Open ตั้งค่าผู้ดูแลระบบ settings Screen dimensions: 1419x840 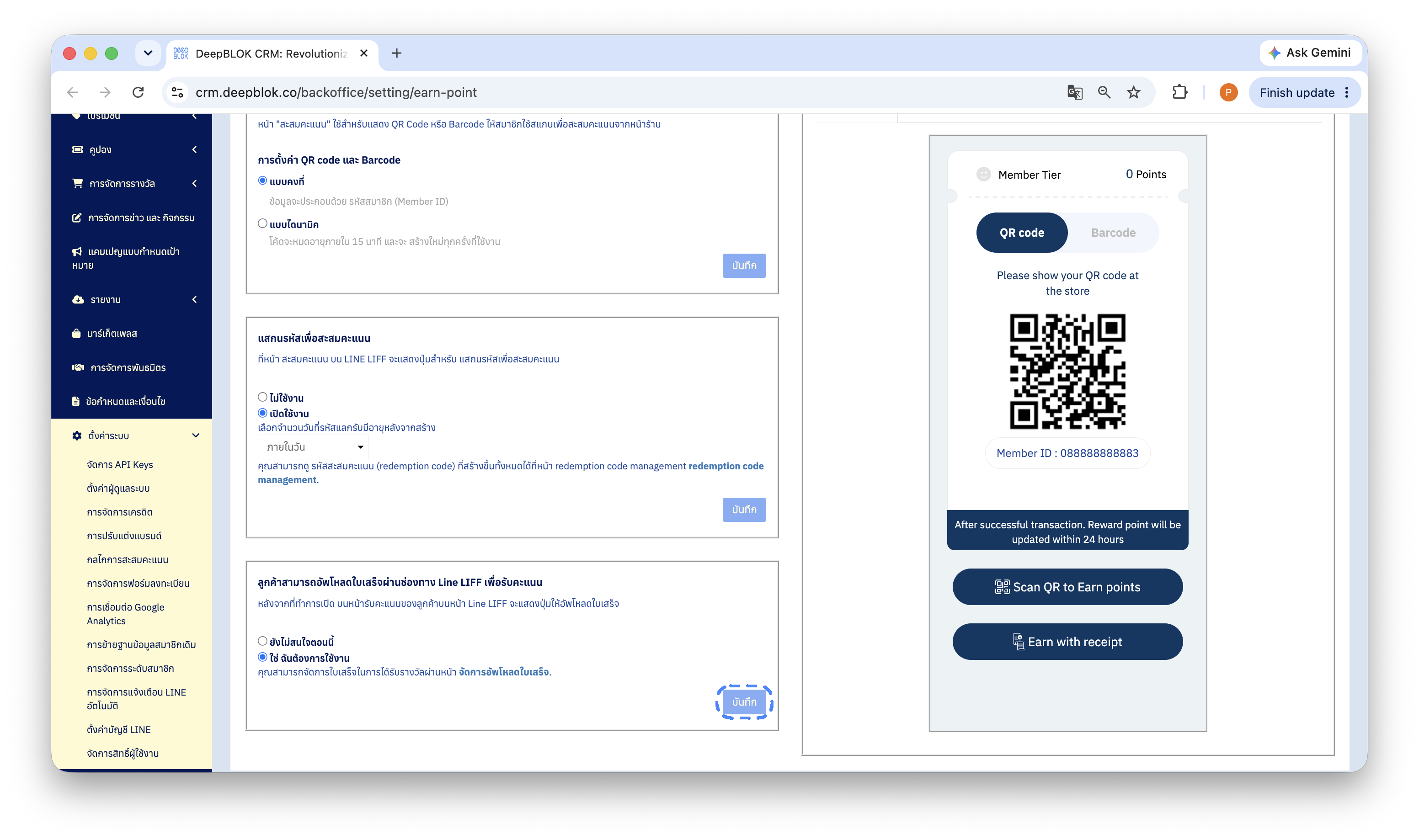[x=118, y=489]
